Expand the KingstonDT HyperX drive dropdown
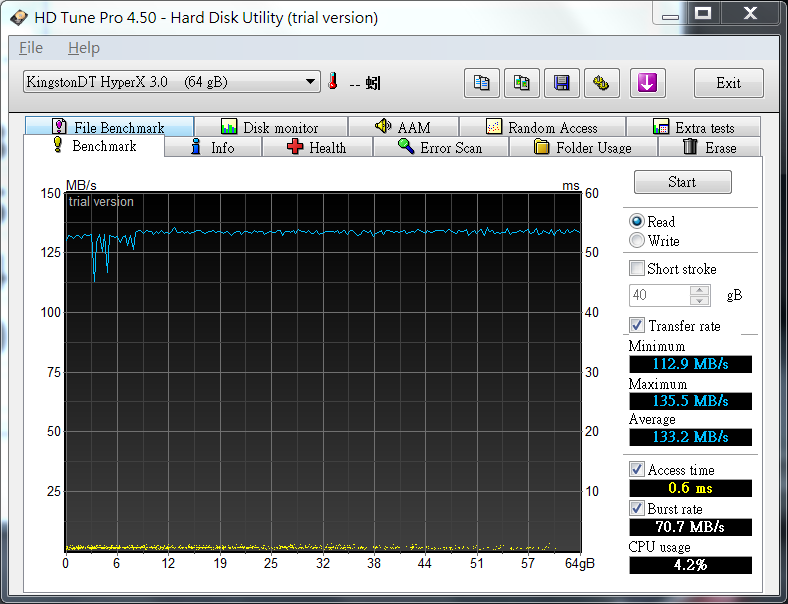This screenshot has height=604, width=788. (x=171, y=81)
